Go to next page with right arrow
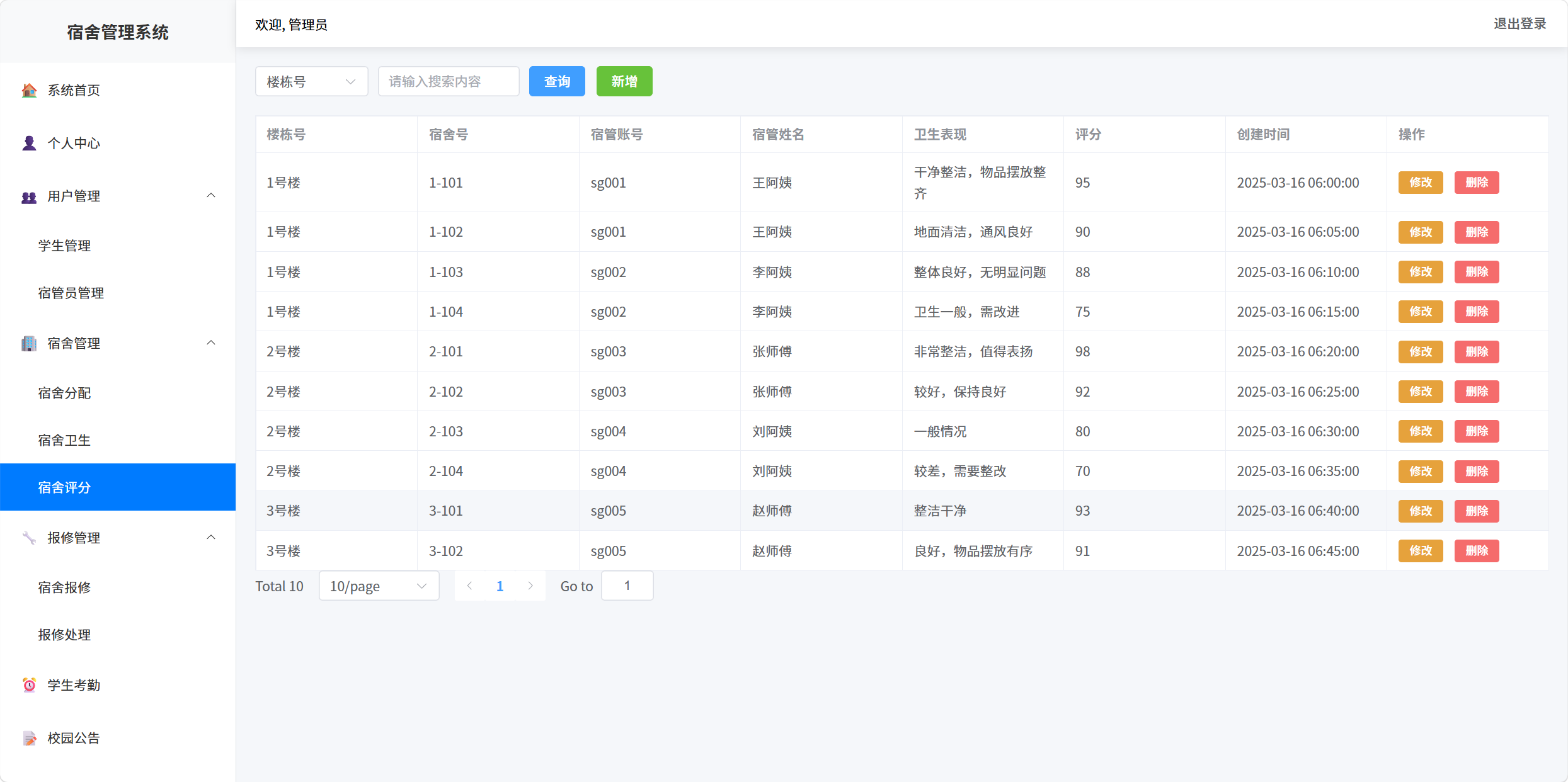The width and height of the screenshot is (1568, 782). tap(530, 586)
